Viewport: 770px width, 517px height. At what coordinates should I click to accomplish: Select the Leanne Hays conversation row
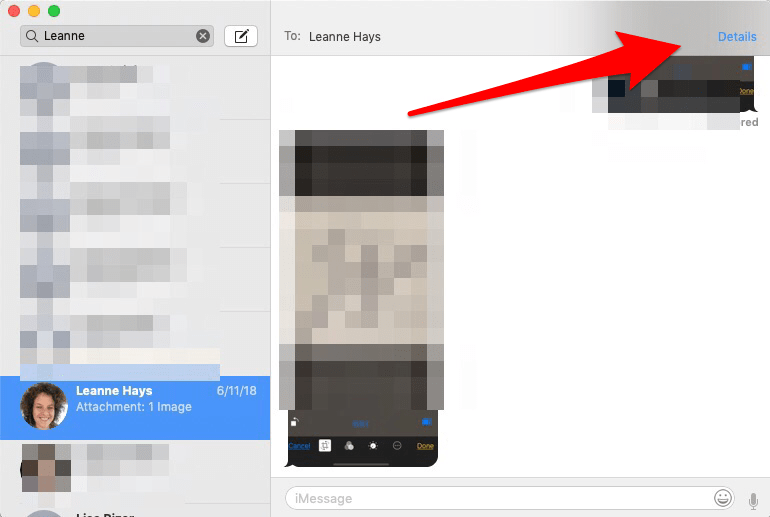[135, 408]
